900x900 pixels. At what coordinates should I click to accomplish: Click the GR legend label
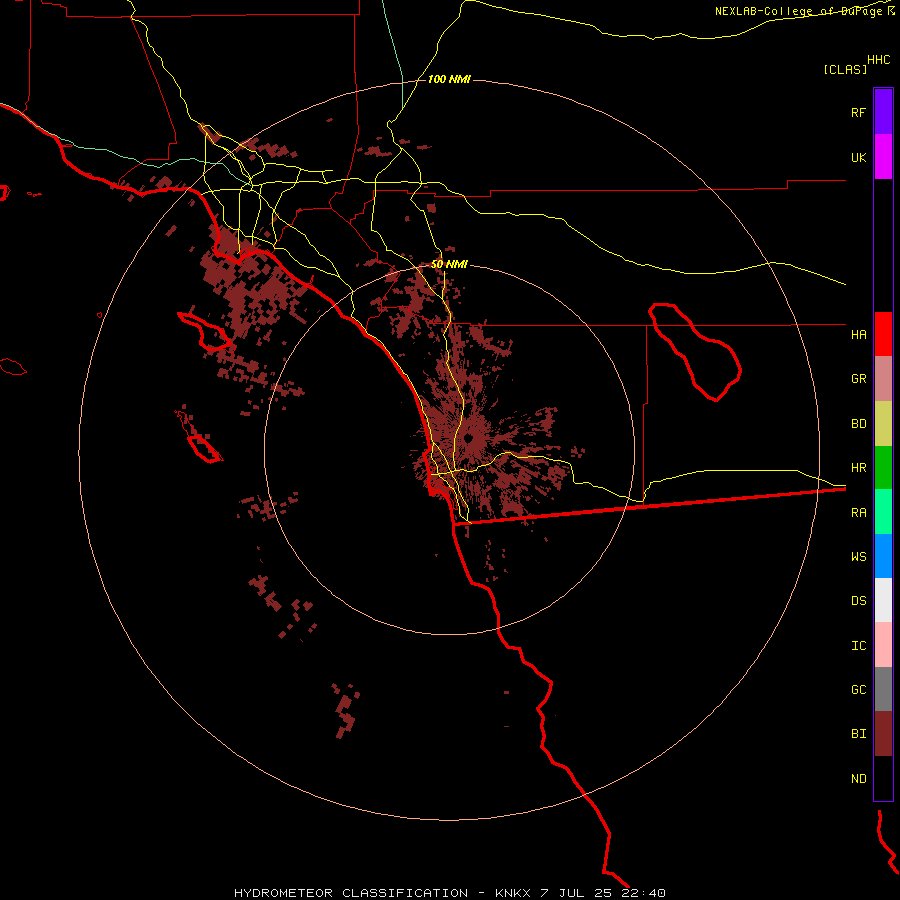[858, 379]
